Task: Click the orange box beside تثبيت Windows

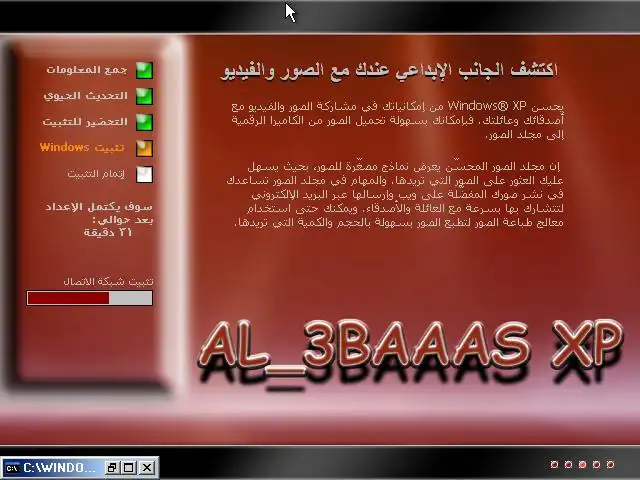Action: (x=144, y=149)
